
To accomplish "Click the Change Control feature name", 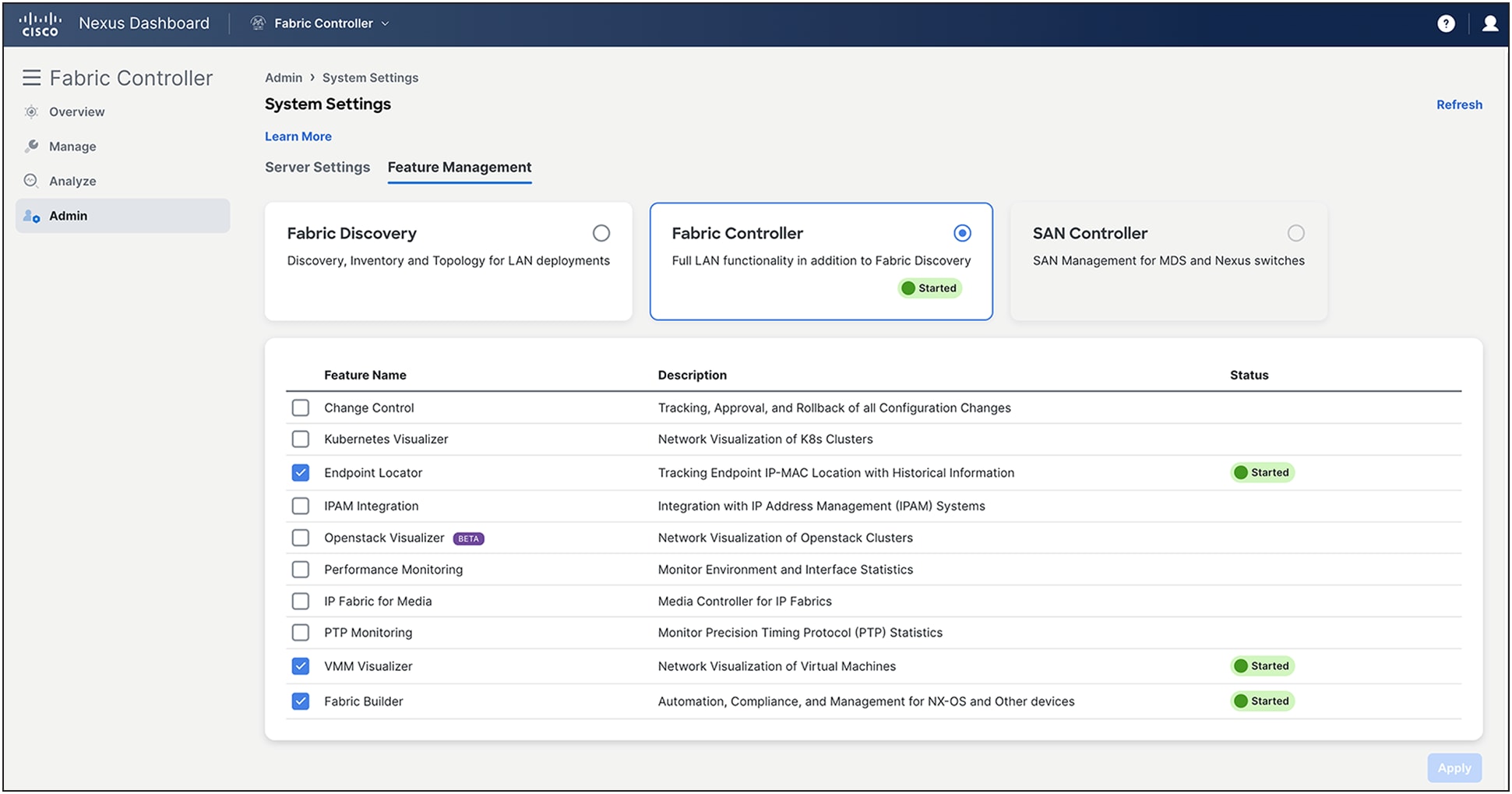I will pos(369,408).
